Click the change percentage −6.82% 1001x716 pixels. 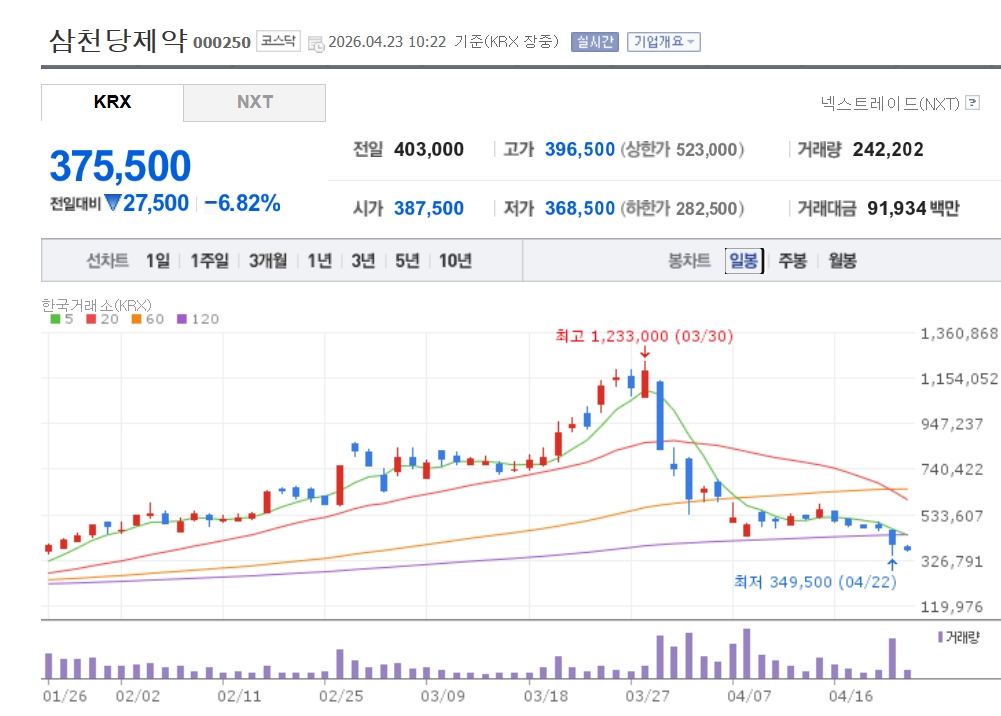tap(242, 203)
